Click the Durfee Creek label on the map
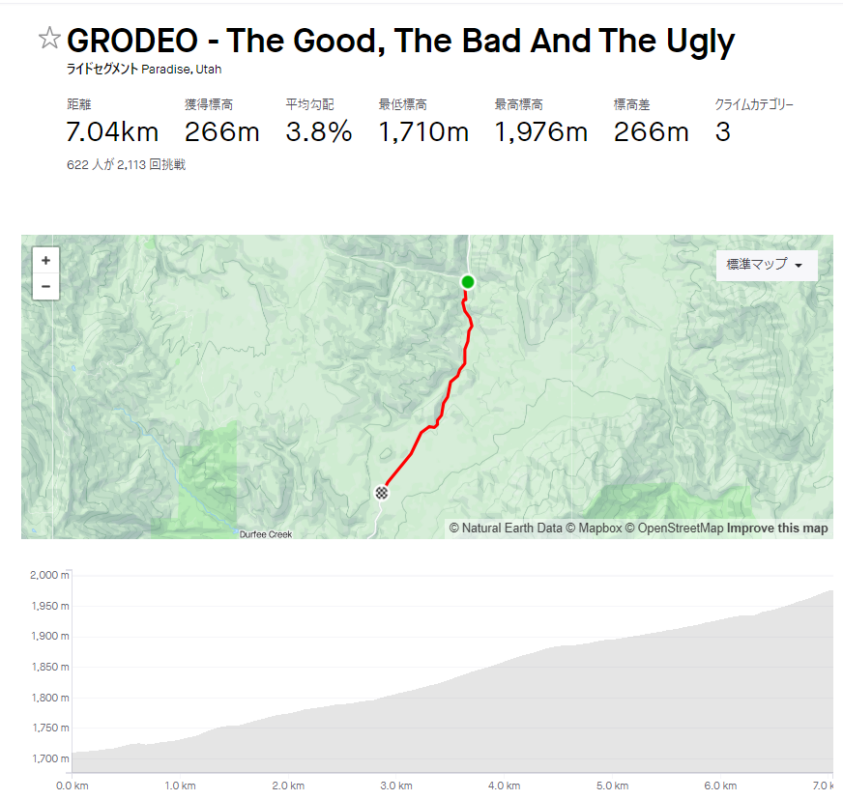Screen dimensions: 843x800 coord(266,535)
